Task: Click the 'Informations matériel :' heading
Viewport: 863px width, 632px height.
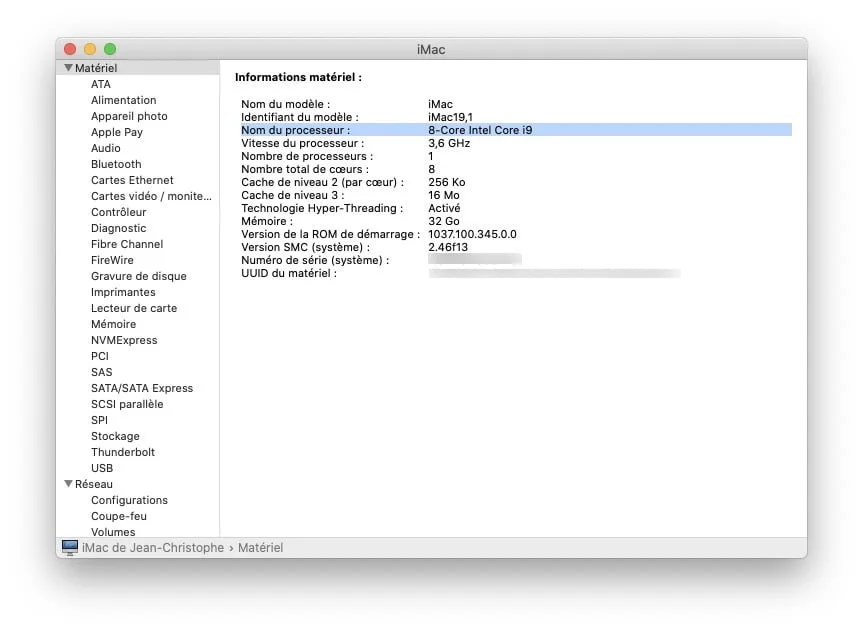Action: coord(298,77)
